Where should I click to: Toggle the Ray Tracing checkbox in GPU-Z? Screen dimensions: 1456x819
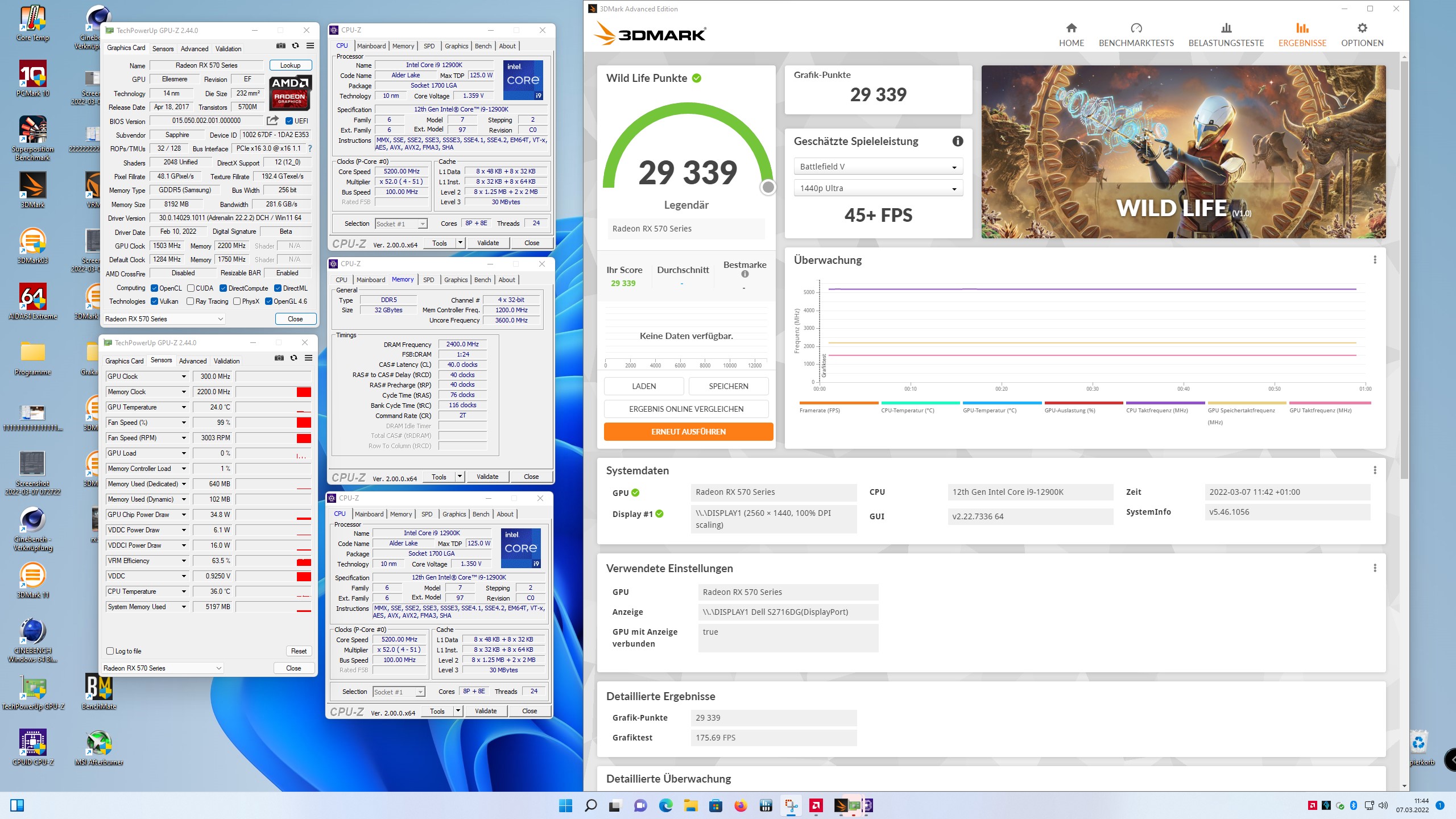tap(190, 301)
